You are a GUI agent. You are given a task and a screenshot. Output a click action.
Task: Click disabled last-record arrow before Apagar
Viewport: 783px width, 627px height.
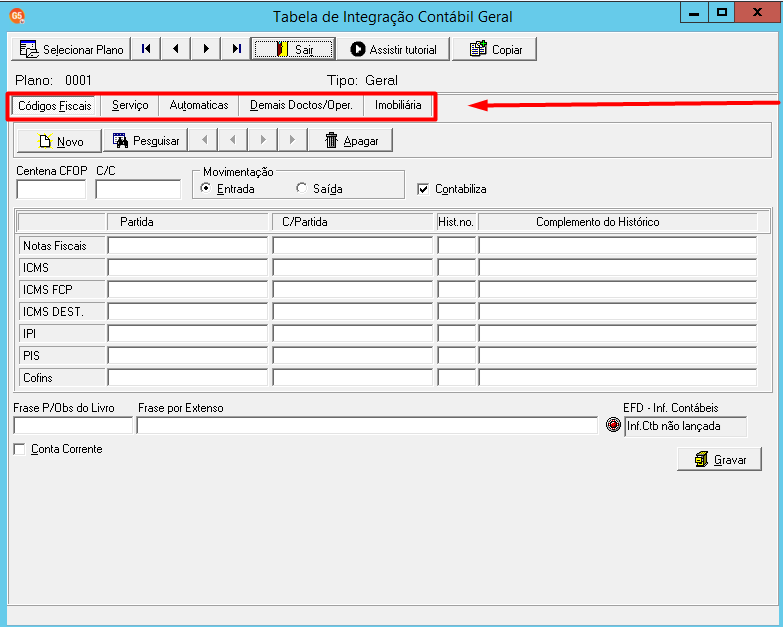click(x=293, y=140)
